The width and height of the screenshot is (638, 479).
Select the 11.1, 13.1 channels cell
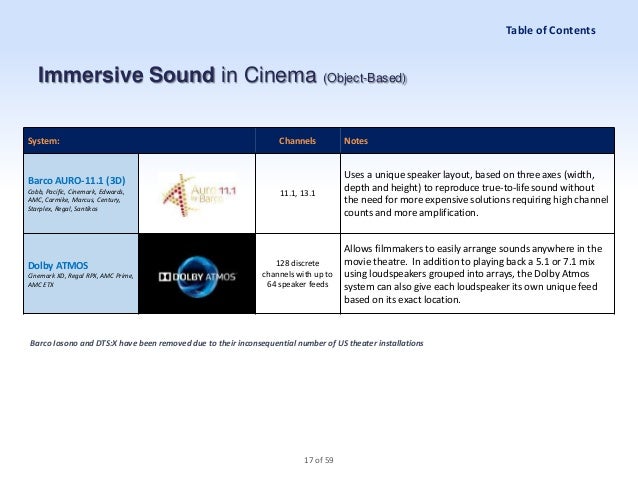click(x=297, y=193)
